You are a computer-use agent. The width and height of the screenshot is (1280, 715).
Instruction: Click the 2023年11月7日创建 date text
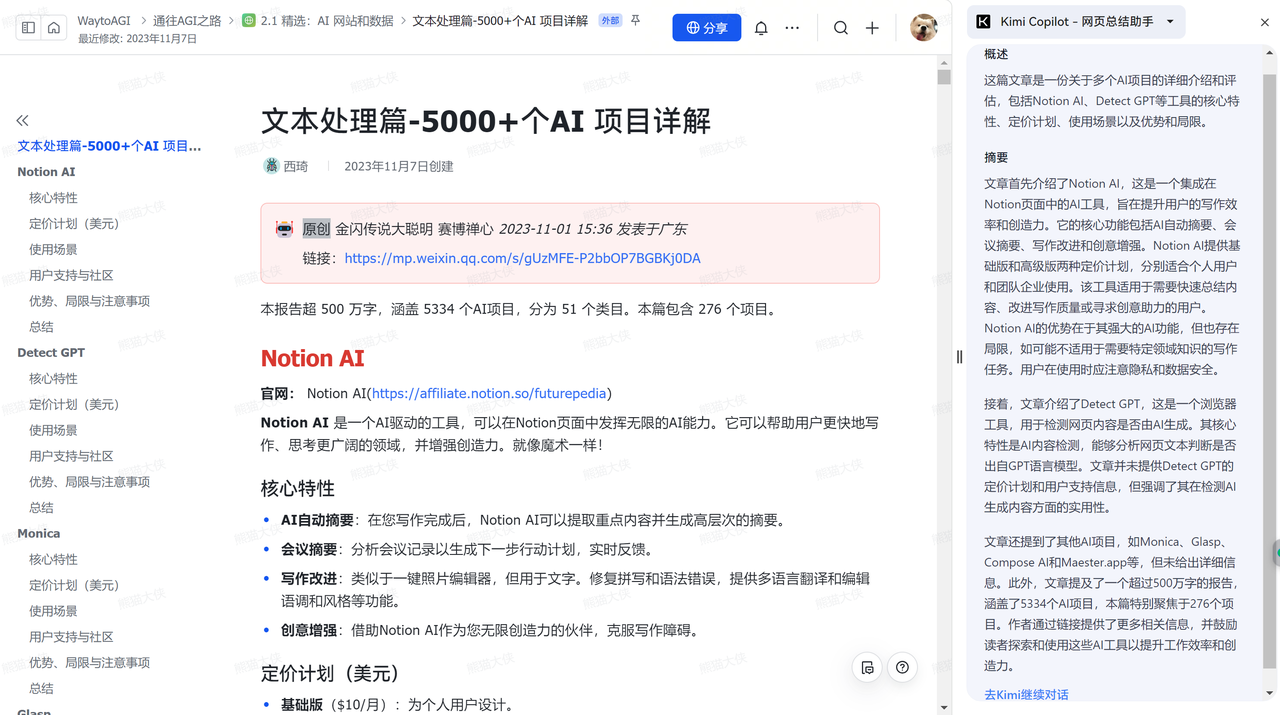[x=399, y=166]
